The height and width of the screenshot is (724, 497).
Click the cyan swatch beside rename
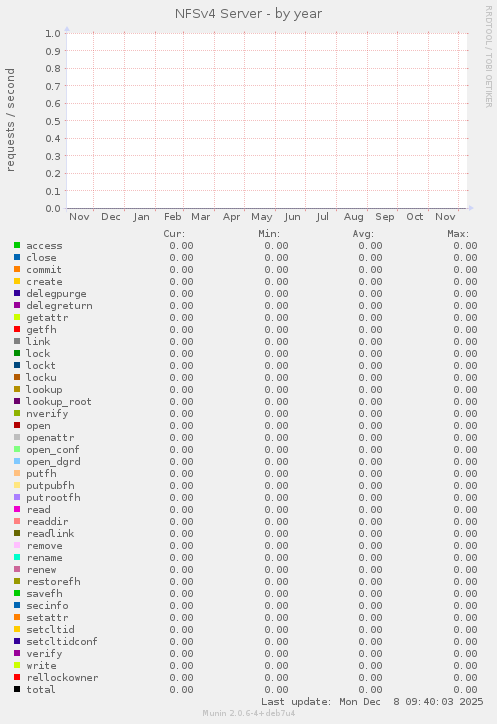tap(17, 557)
